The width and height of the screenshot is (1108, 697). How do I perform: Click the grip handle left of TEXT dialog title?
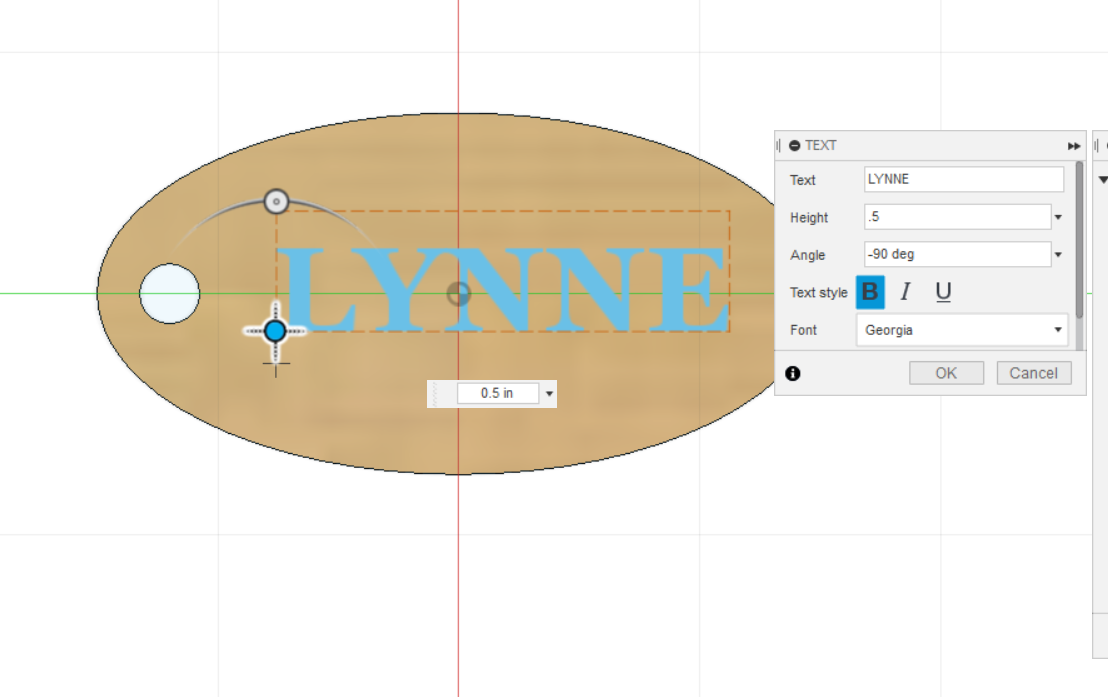click(x=779, y=146)
